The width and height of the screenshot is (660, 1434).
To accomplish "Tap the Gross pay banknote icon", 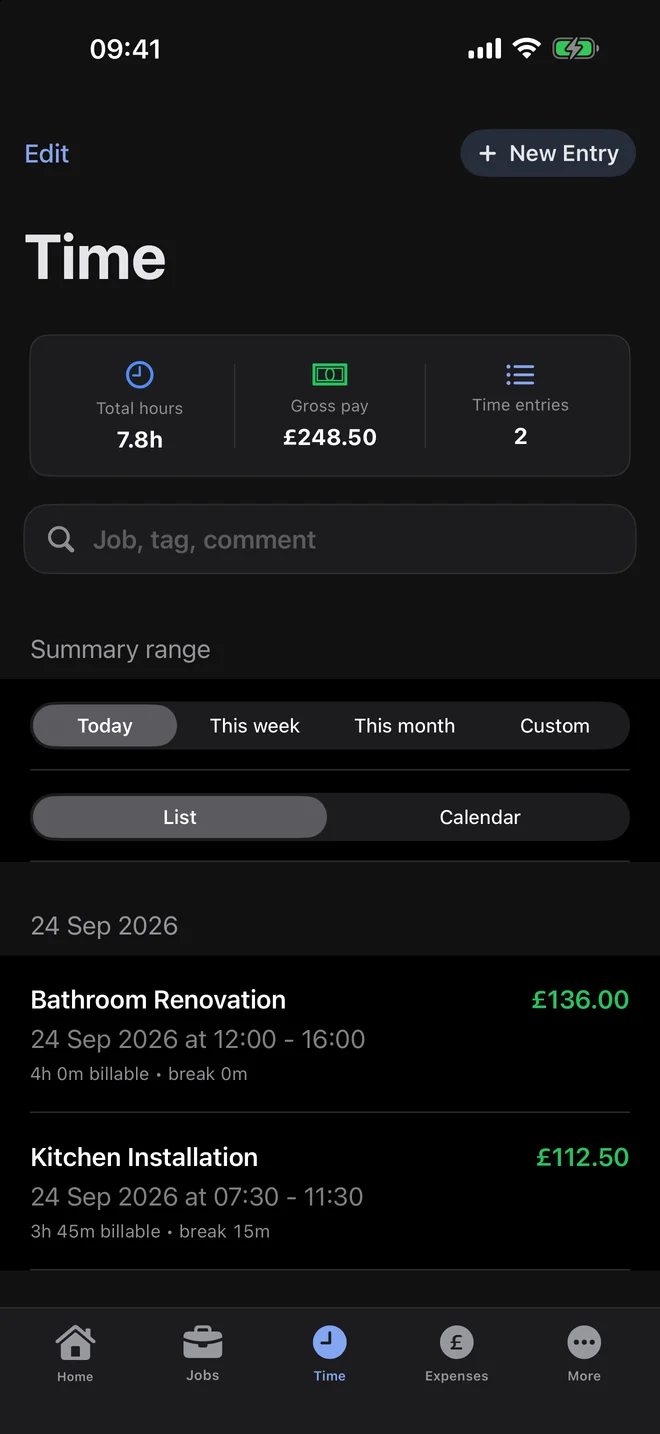I will coord(330,374).
